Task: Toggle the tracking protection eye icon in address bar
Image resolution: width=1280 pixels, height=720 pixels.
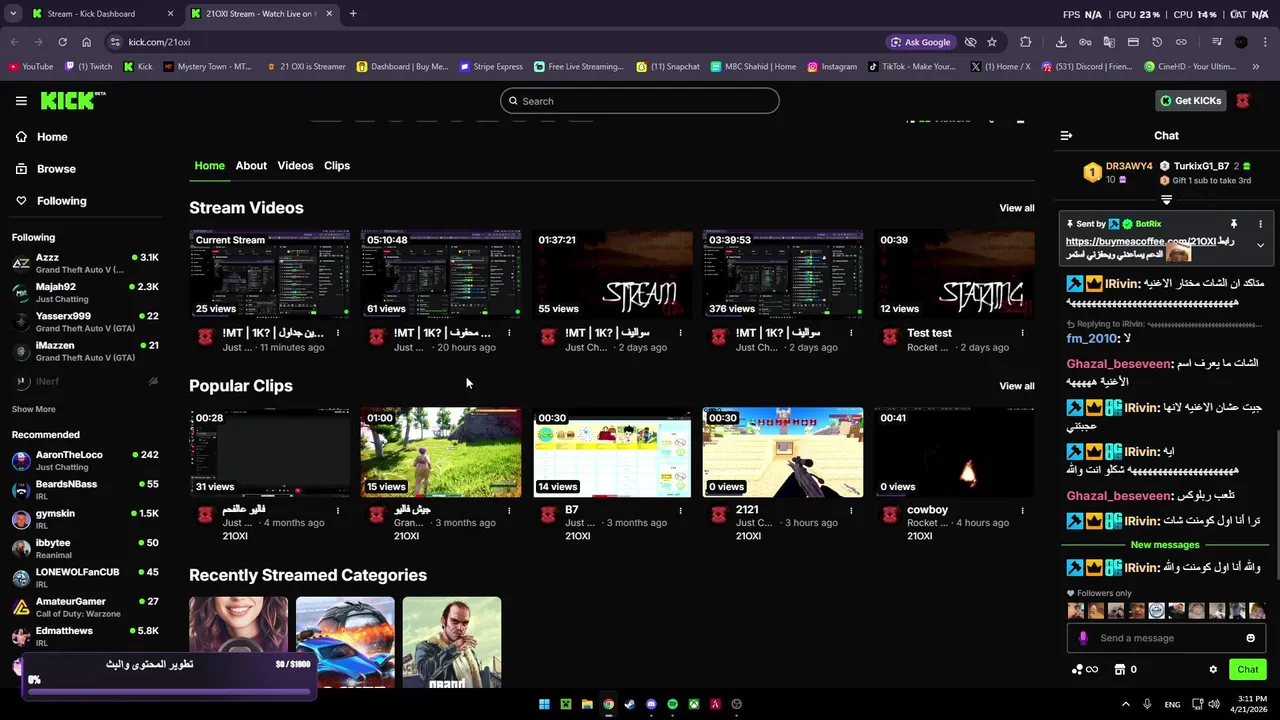Action: click(x=970, y=42)
